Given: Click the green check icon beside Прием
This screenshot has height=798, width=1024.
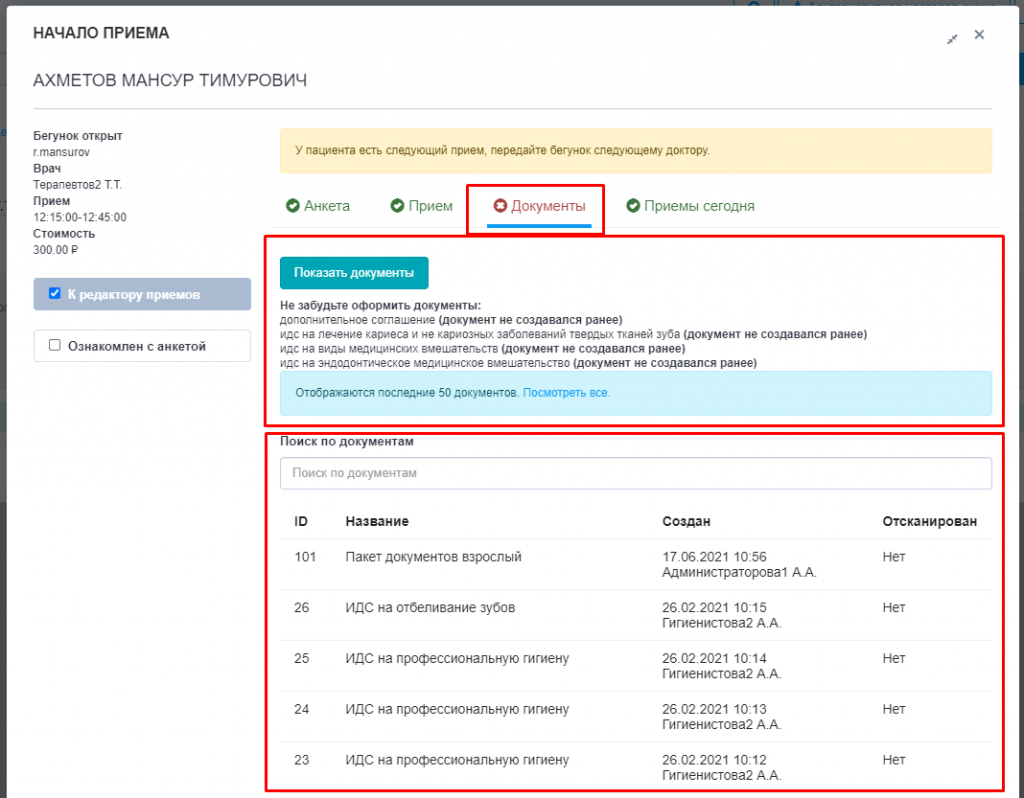Looking at the screenshot, I should click(x=397, y=206).
